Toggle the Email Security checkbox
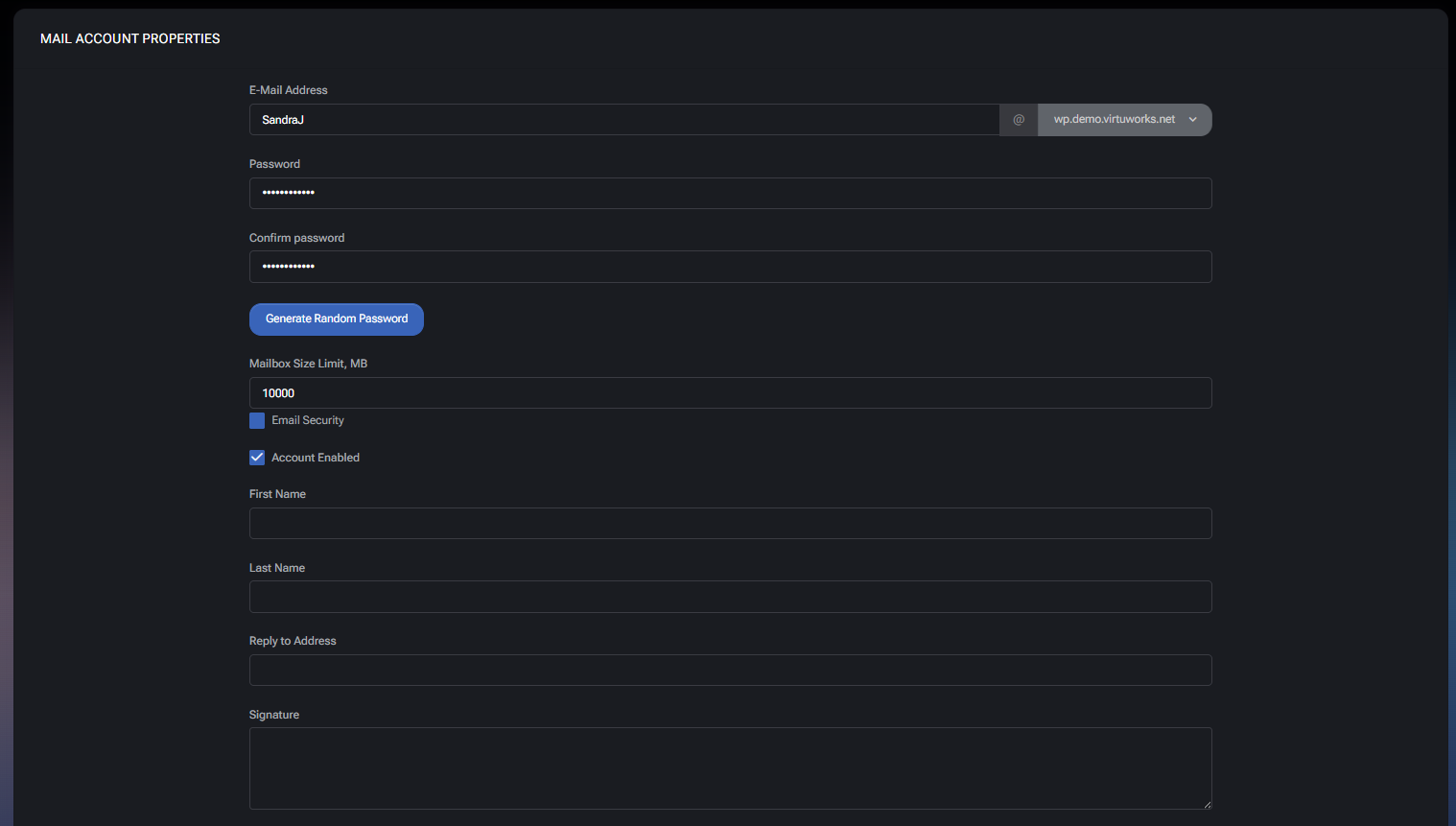Viewport: 1456px width, 826px height. pos(257,421)
